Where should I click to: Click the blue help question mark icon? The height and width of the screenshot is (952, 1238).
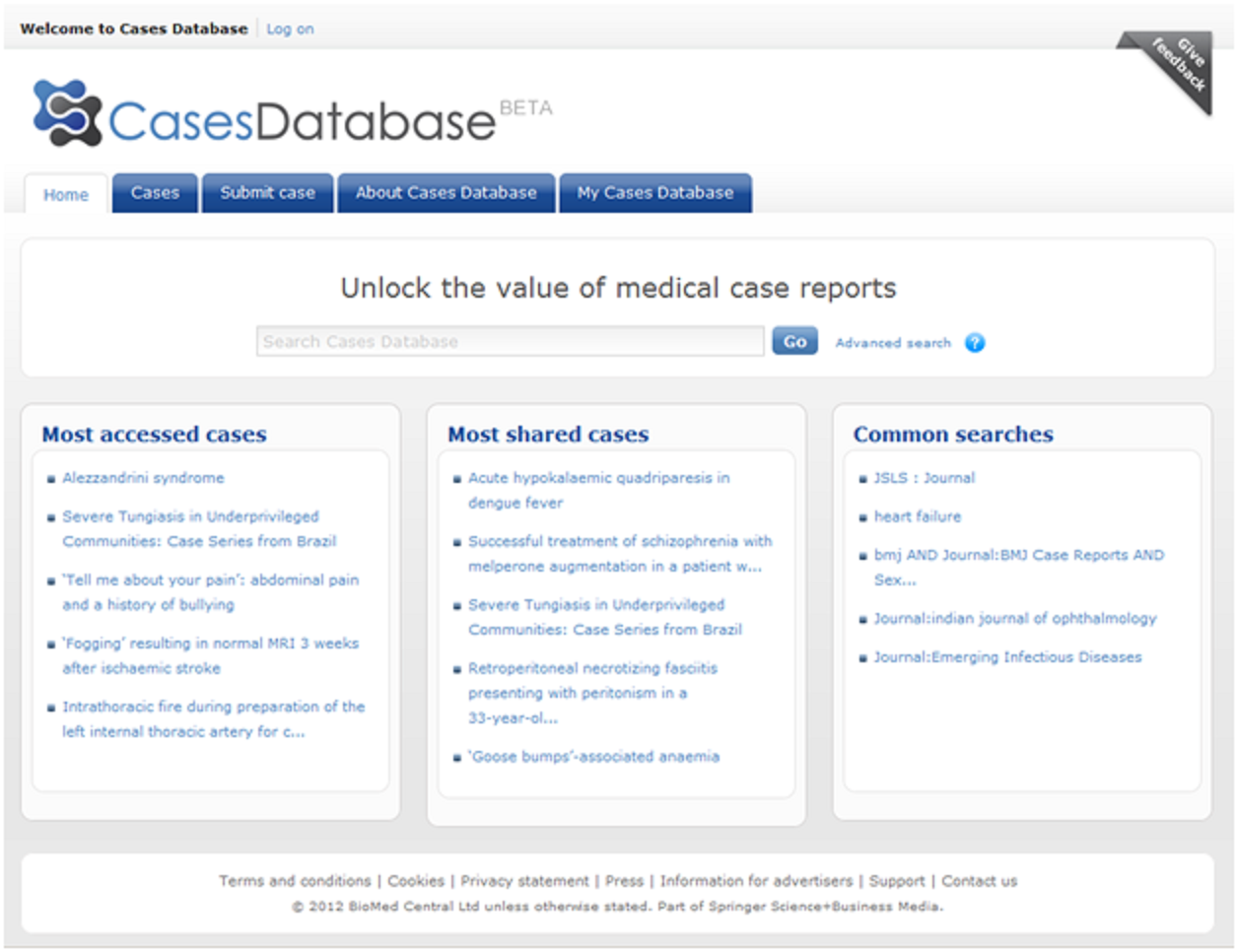[x=974, y=343]
